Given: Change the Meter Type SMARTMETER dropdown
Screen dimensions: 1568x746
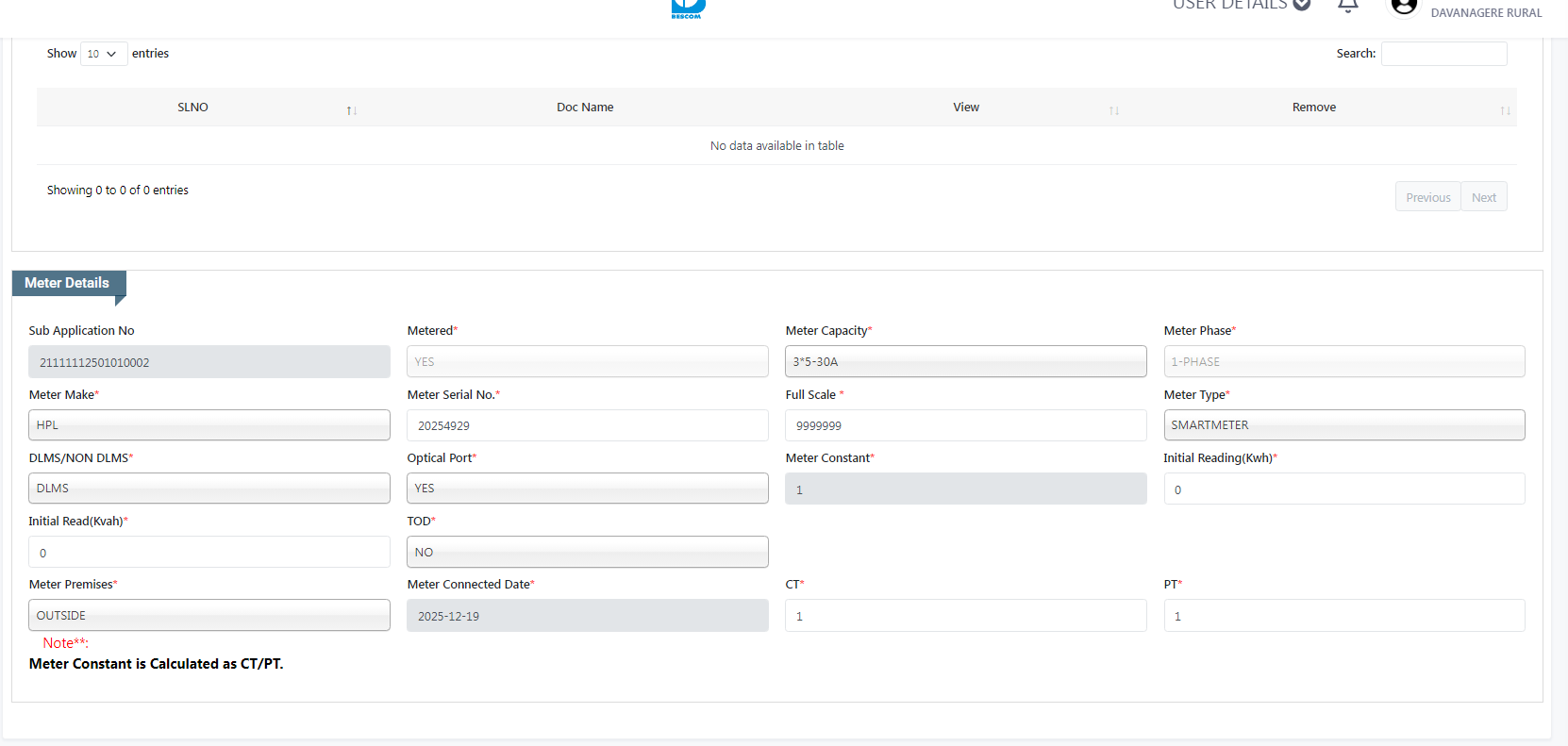Looking at the screenshot, I should point(1343,425).
